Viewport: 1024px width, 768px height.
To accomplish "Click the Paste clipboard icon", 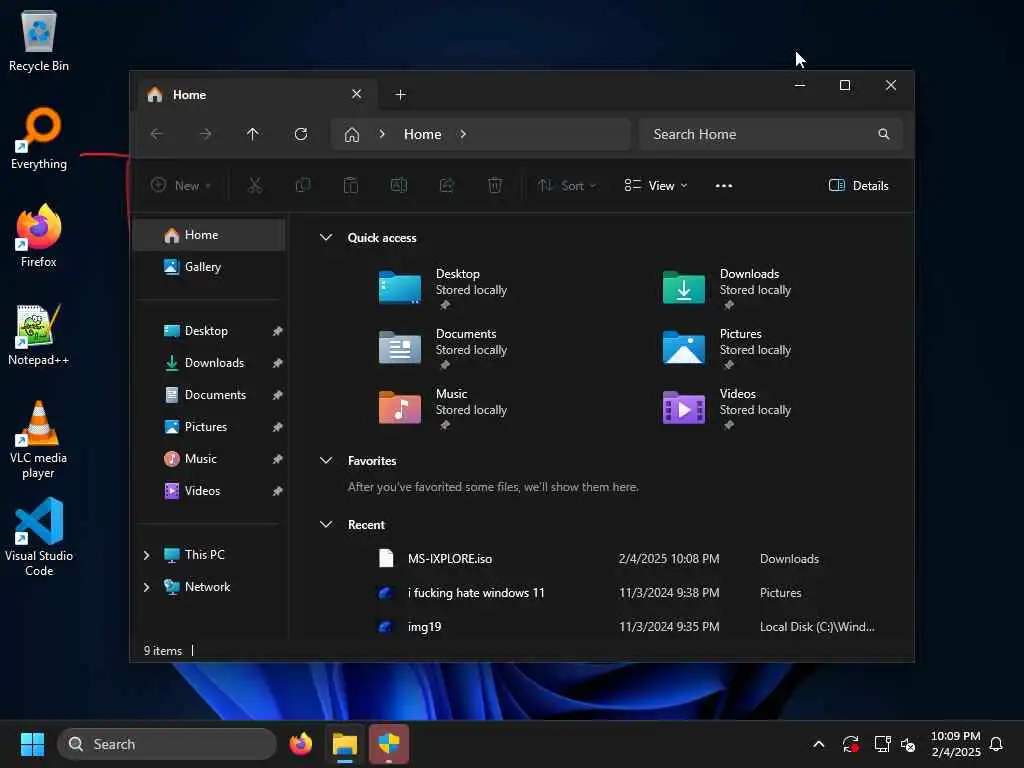I will pos(351,185).
